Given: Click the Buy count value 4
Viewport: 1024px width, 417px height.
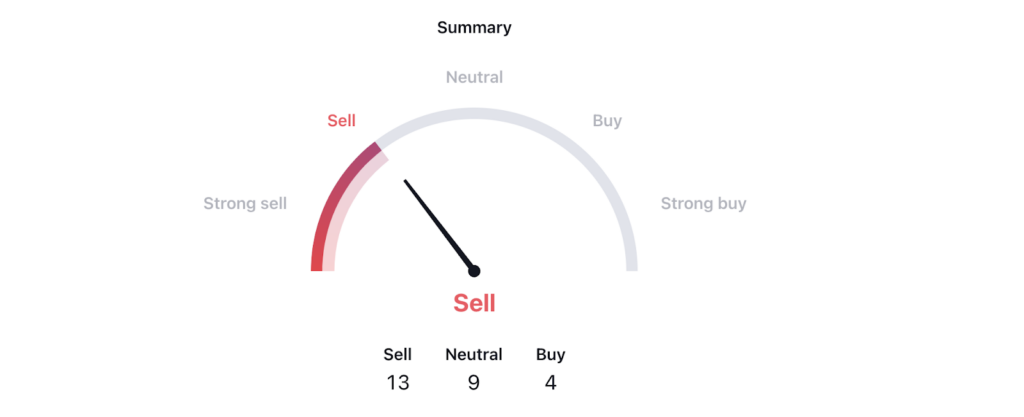Looking at the screenshot, I should [x=551, y=382].
